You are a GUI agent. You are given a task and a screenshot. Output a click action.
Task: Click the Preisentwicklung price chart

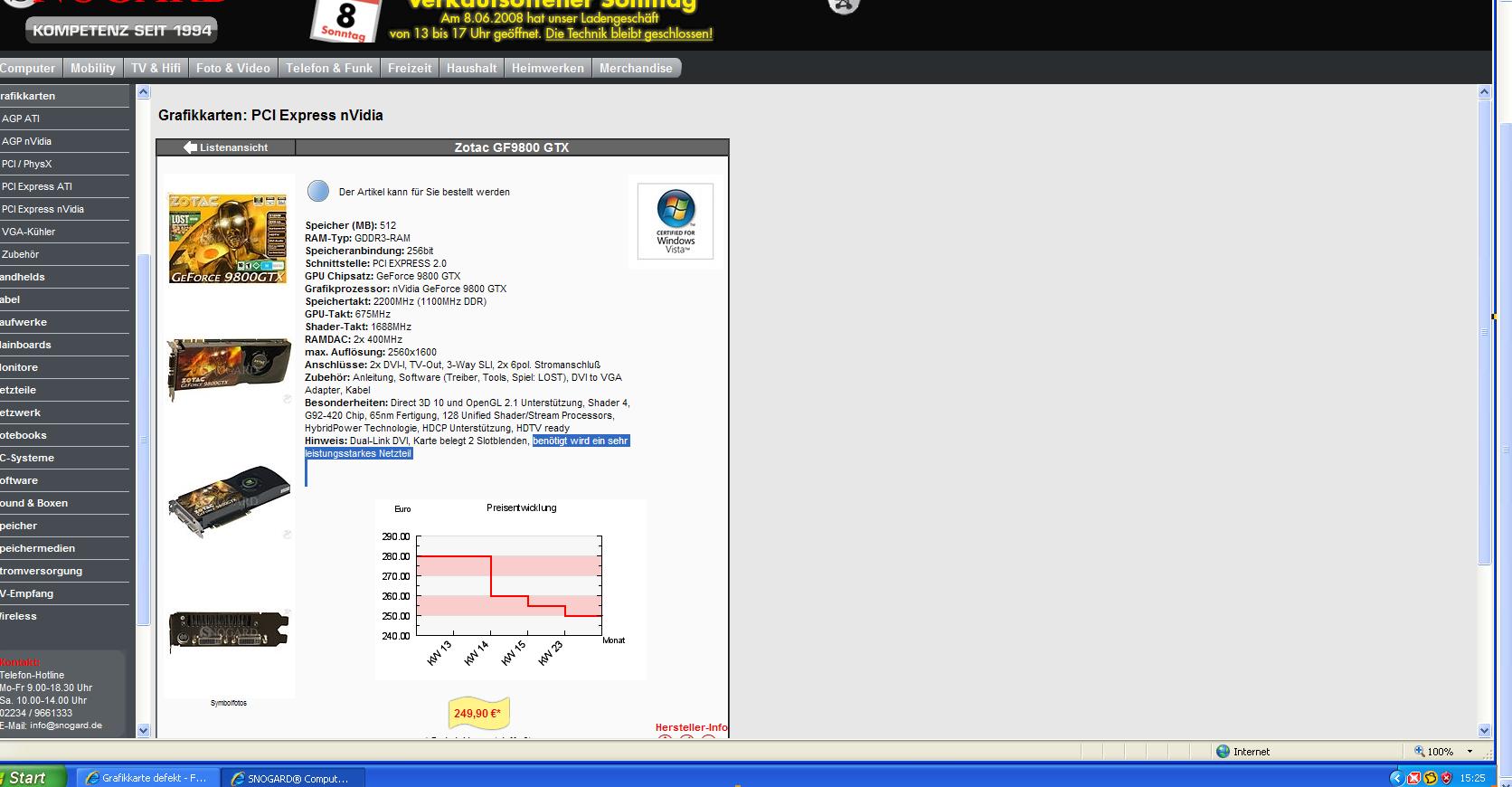click(x=511, y=588)
